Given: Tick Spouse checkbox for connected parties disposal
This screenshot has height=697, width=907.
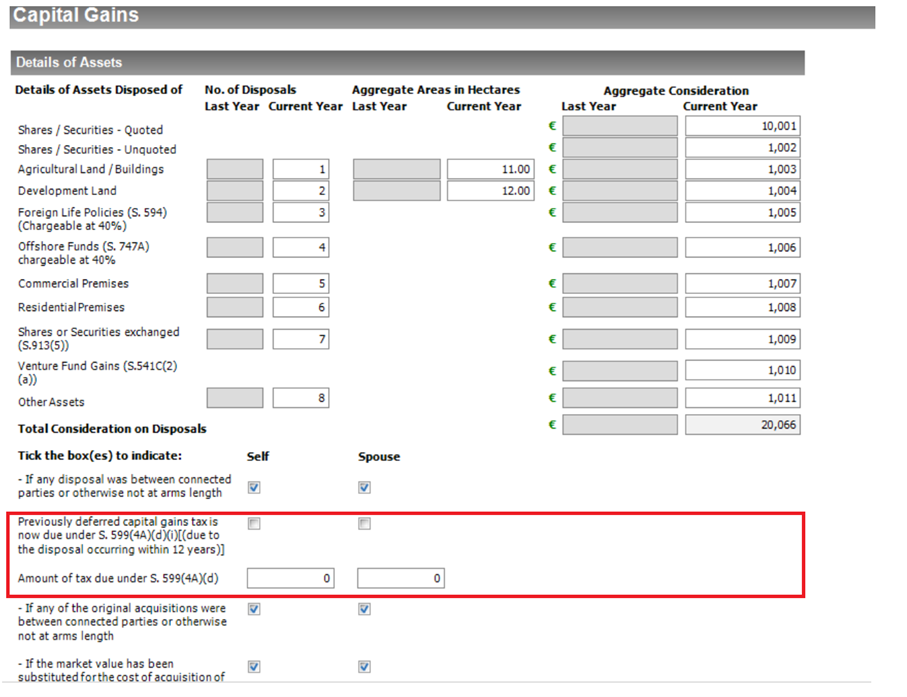Looking at the screenshot, I should pyautogui.click(x=364, y=488).
